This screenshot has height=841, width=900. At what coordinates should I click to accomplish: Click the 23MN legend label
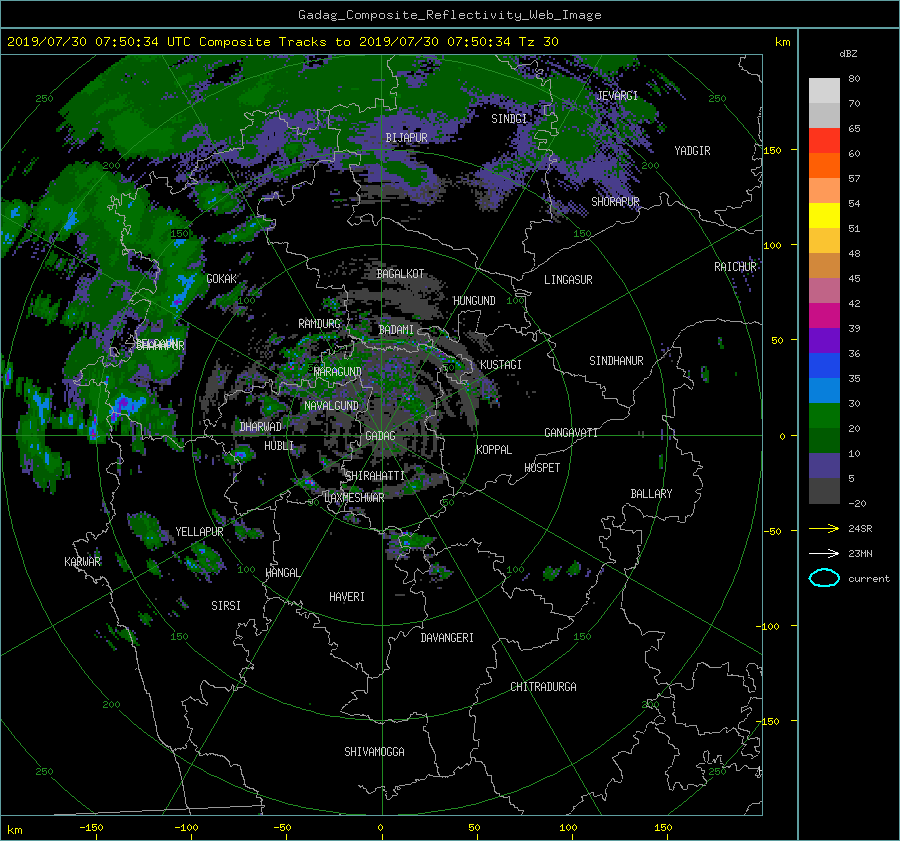(860, 554)
